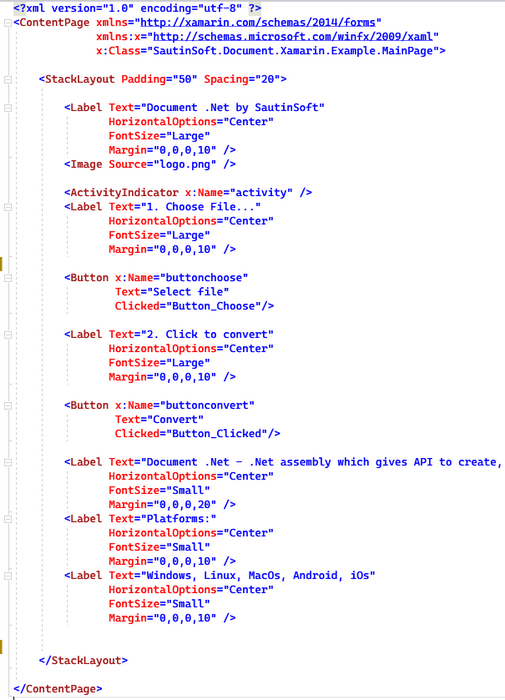Collapse the StackLayout element

(x=8, y=79)
